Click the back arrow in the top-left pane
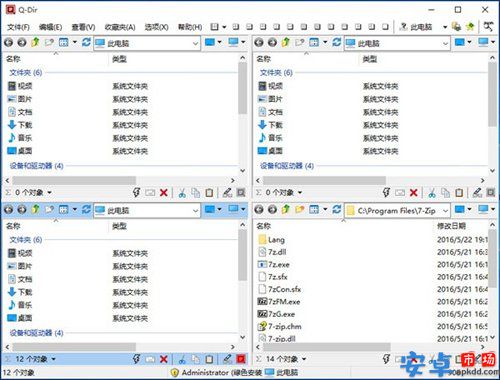 [x=9, y=42]
